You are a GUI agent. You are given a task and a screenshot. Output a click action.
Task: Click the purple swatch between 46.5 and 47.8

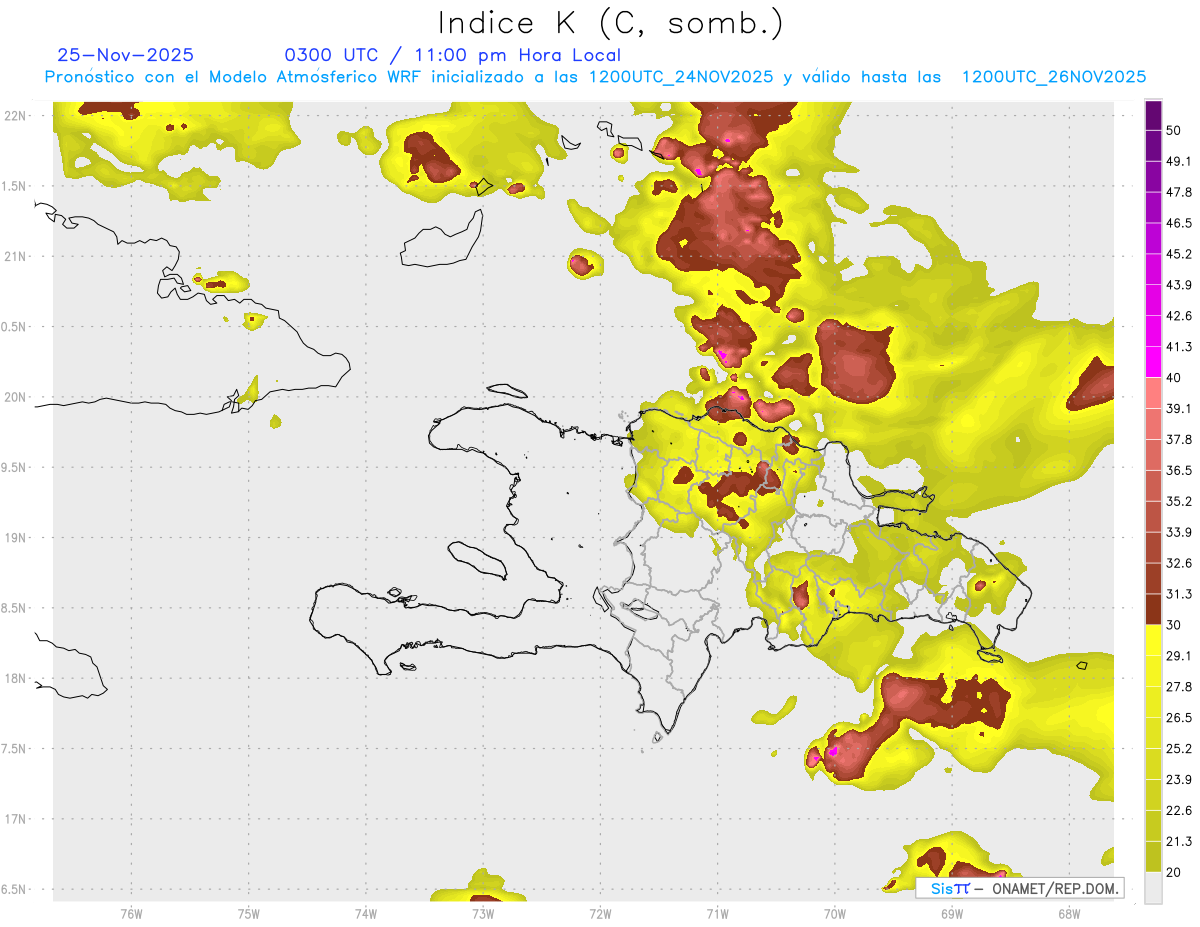[x=1154, y=208]
